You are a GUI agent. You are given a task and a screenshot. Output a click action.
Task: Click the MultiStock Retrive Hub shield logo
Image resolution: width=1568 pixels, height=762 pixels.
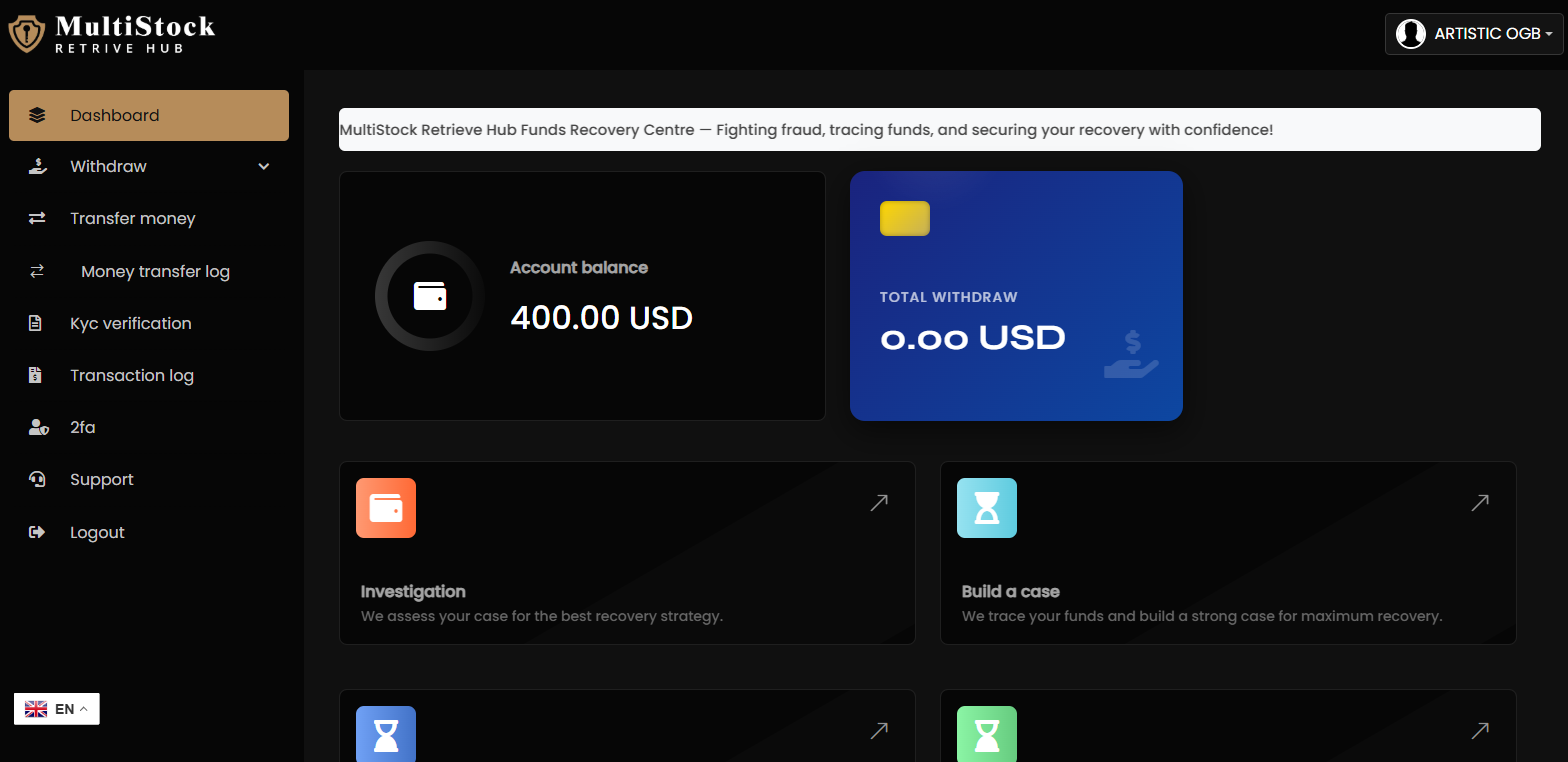coord(26,33)
